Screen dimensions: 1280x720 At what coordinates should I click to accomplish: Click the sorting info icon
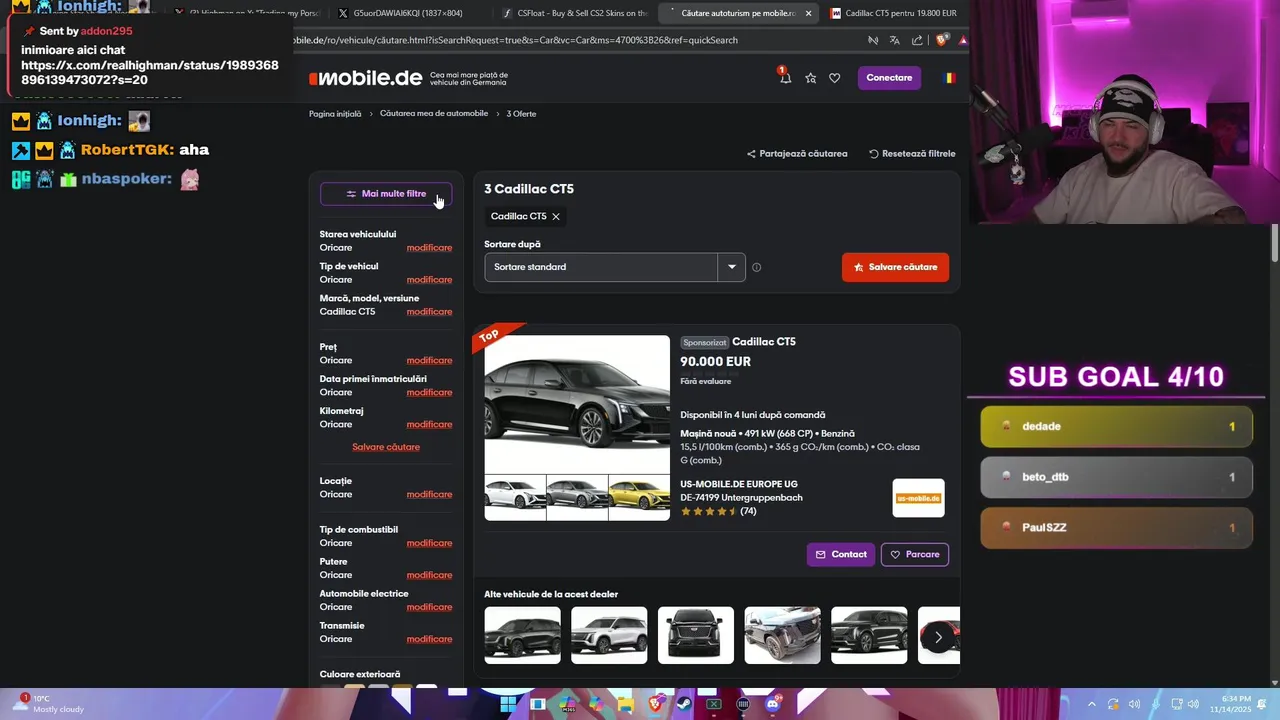[x=756, y=267]
